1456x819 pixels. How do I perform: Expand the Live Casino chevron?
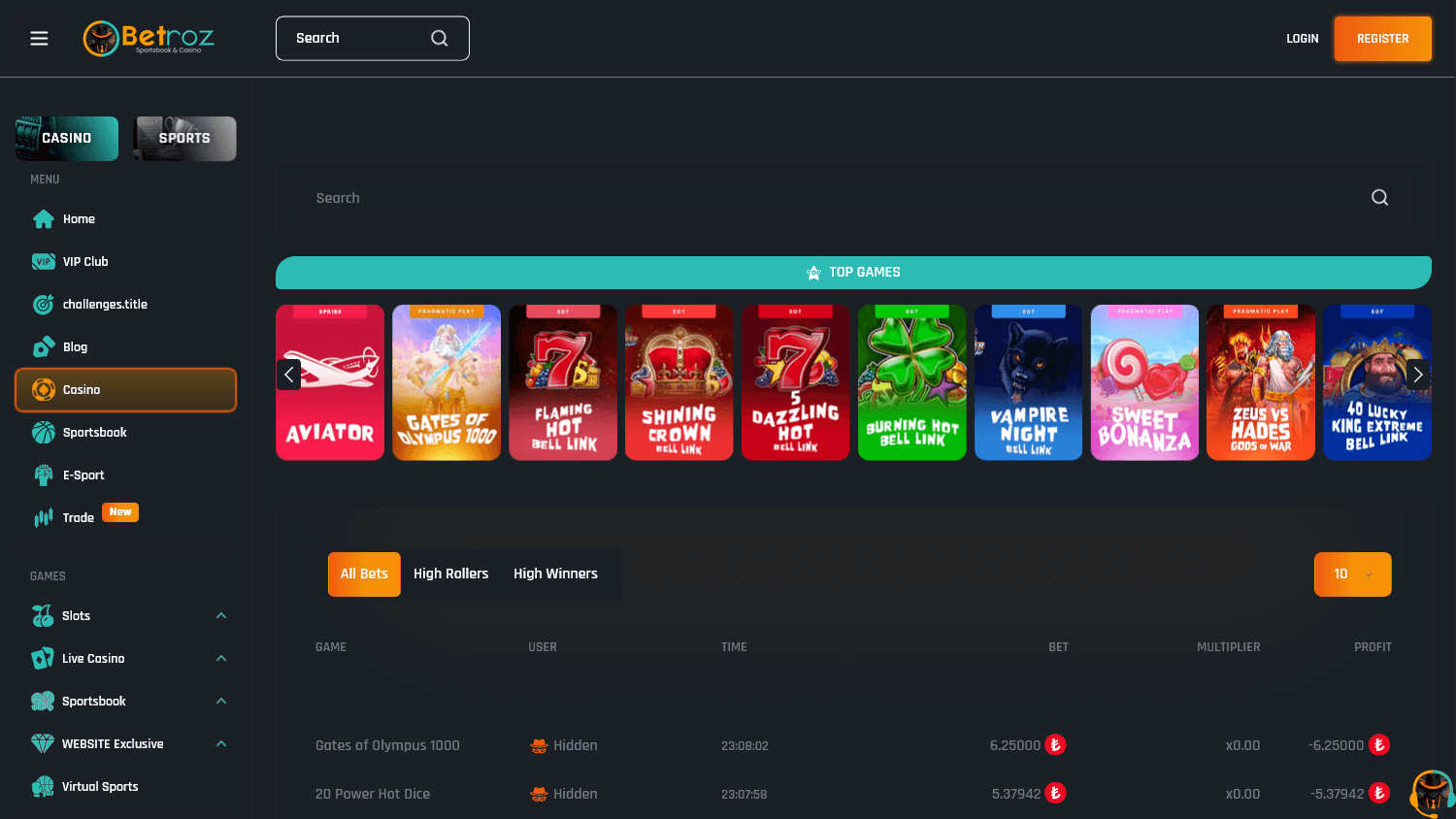pyautogui.click(x=221, y=659)
